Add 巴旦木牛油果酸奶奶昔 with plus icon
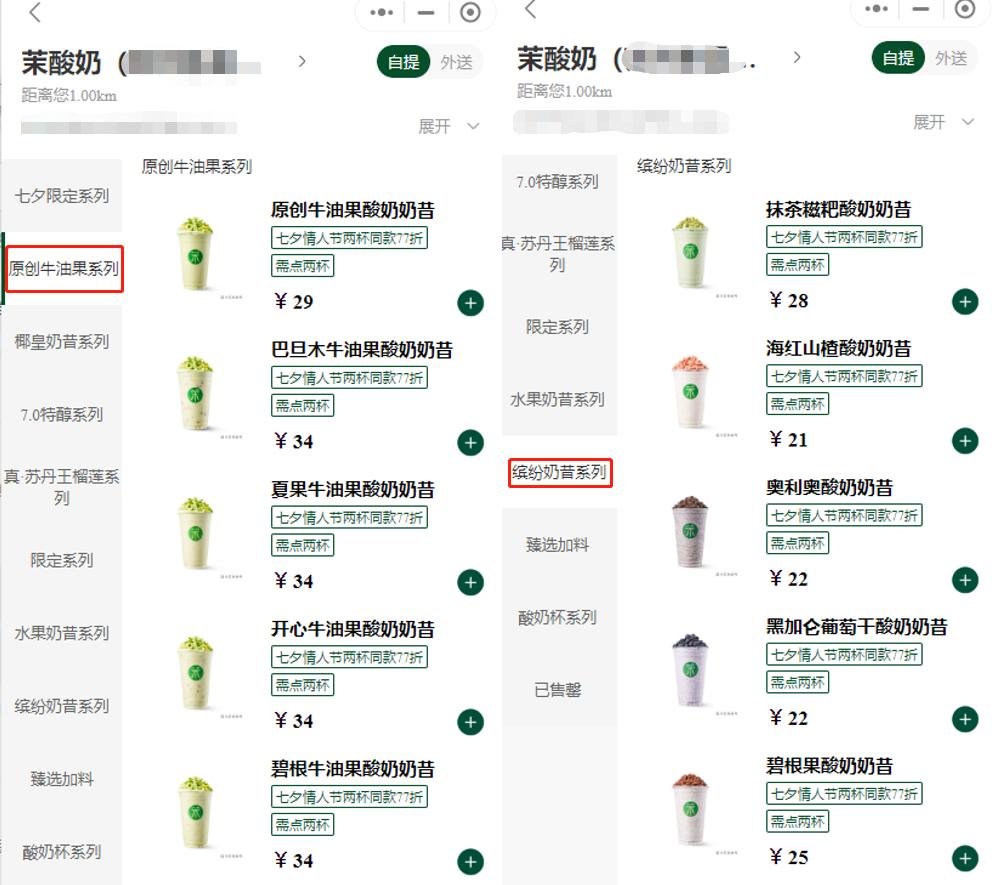 (470, 442)
